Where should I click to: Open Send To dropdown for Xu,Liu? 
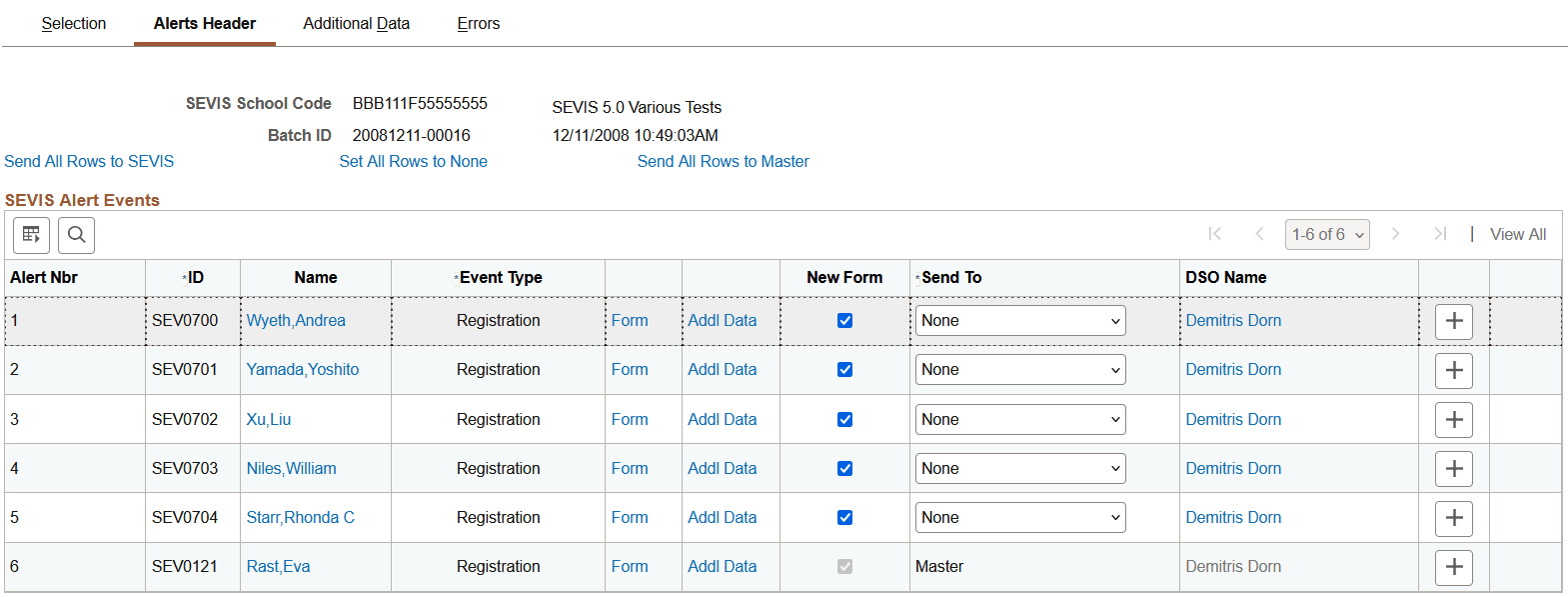pos(1020,420)
